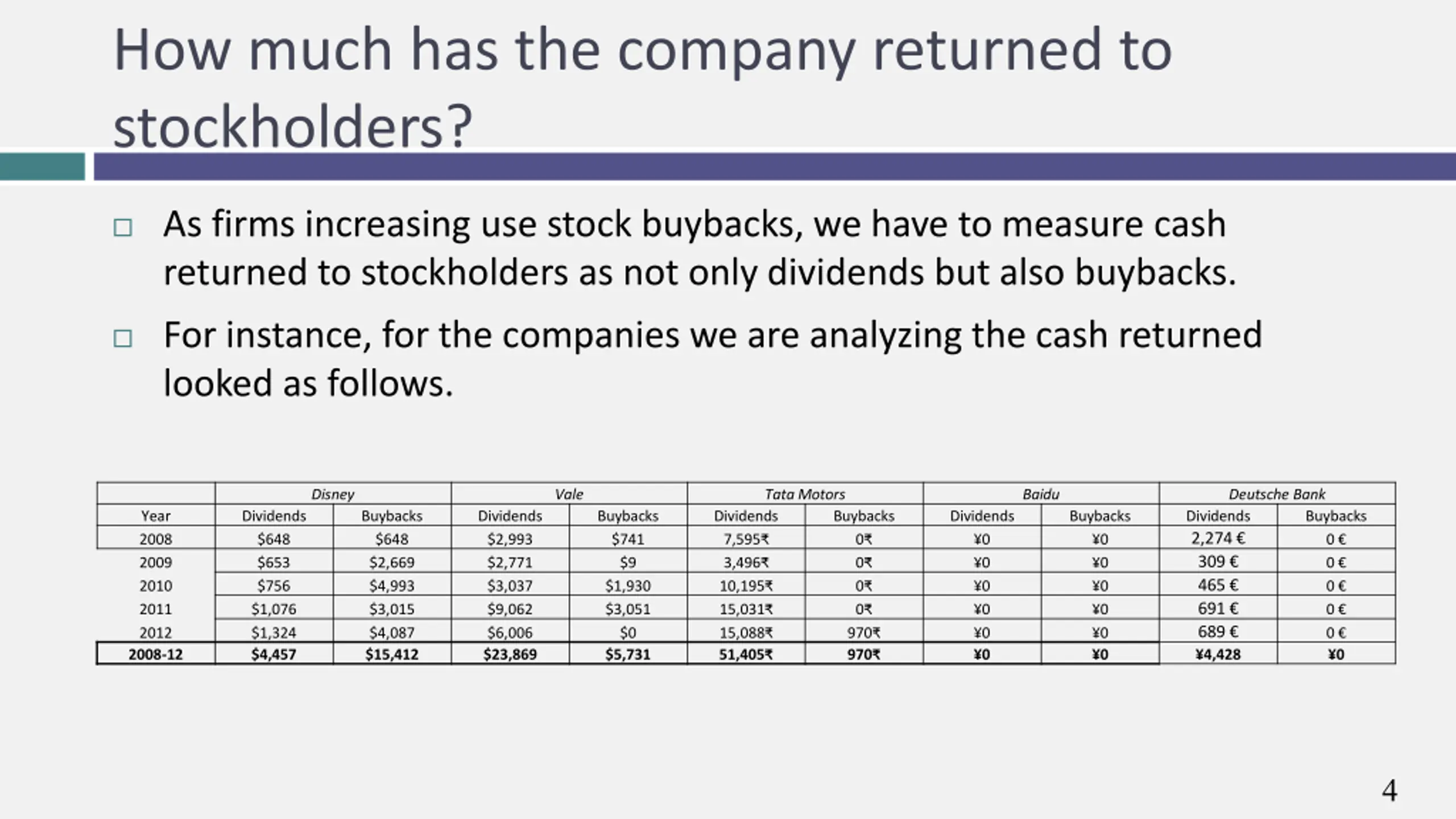Click Deutsche Bank 2008 dividends 2,274 € cell
The width and height of the screenshot is (1456, 819).
1218,538
